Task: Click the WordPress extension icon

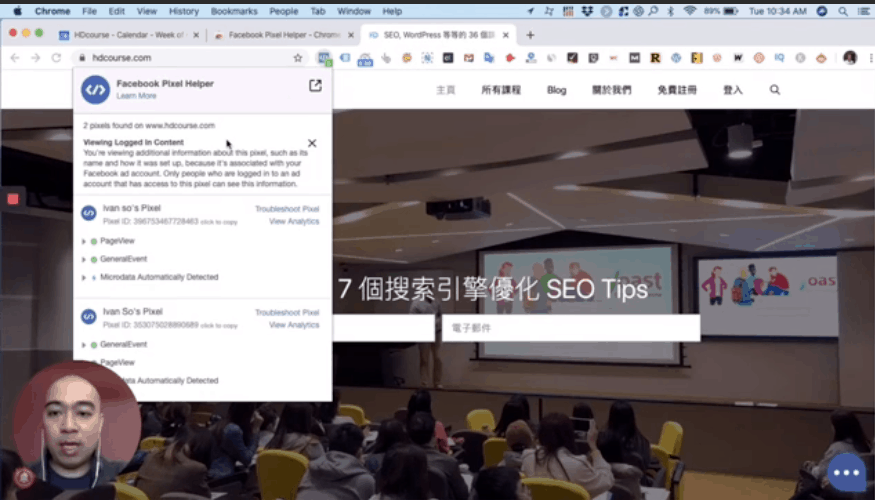Action: (676, 57)
